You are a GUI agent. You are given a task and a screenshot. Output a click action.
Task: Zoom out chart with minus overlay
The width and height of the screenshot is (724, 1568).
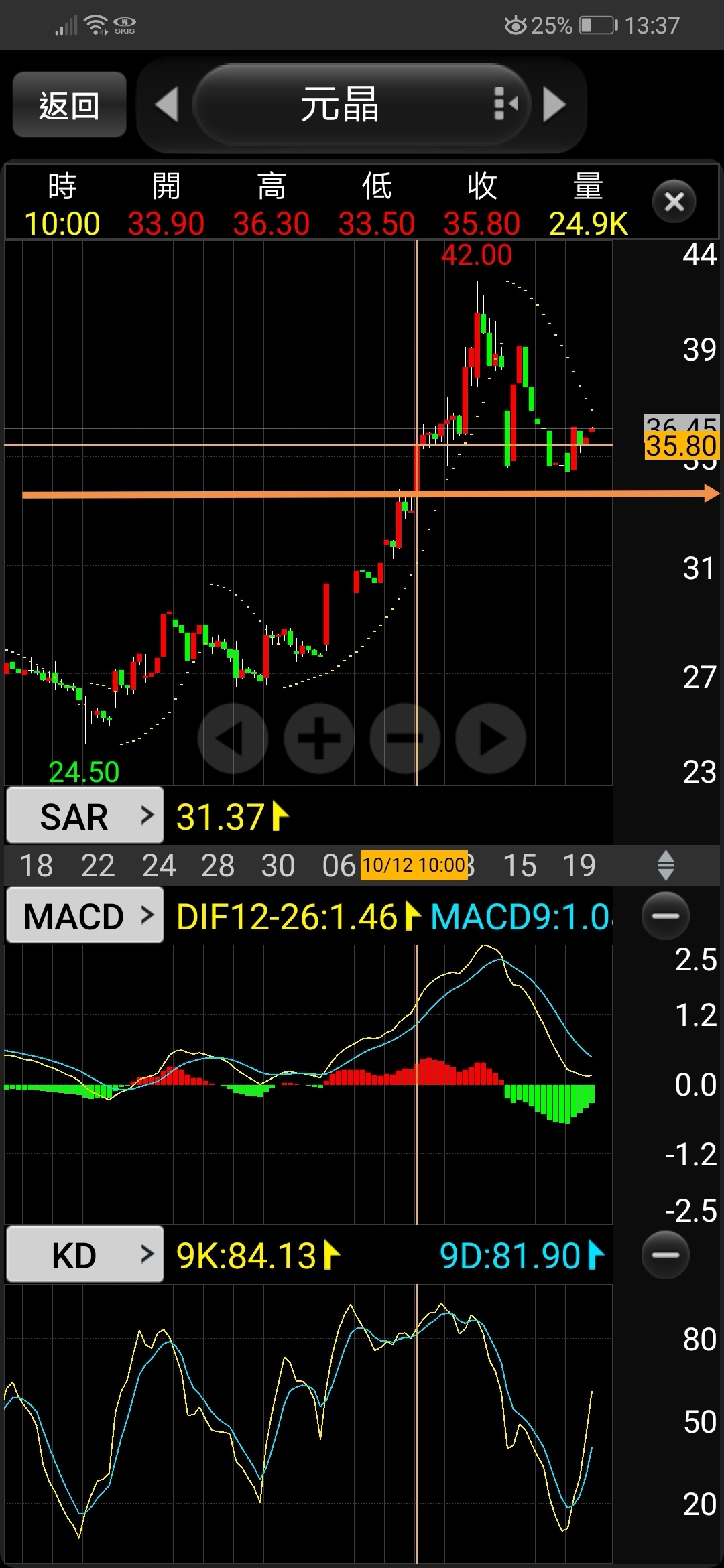point(404,738)
